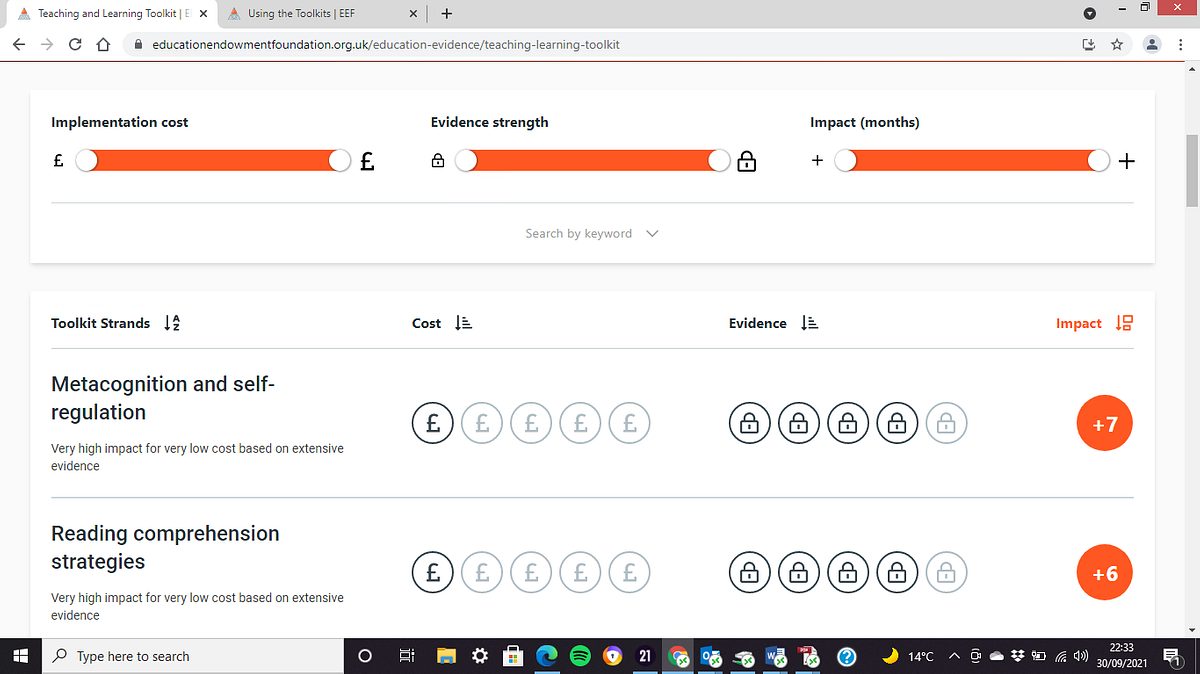Sort by Impact icon
This screenshot has width=1200, height=674.
click(x=1124, y=323)
